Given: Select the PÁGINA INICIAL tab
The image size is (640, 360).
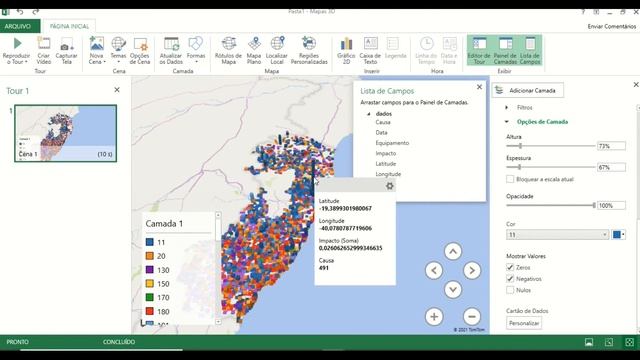Looking at the screenshot, I should [69, 26].
